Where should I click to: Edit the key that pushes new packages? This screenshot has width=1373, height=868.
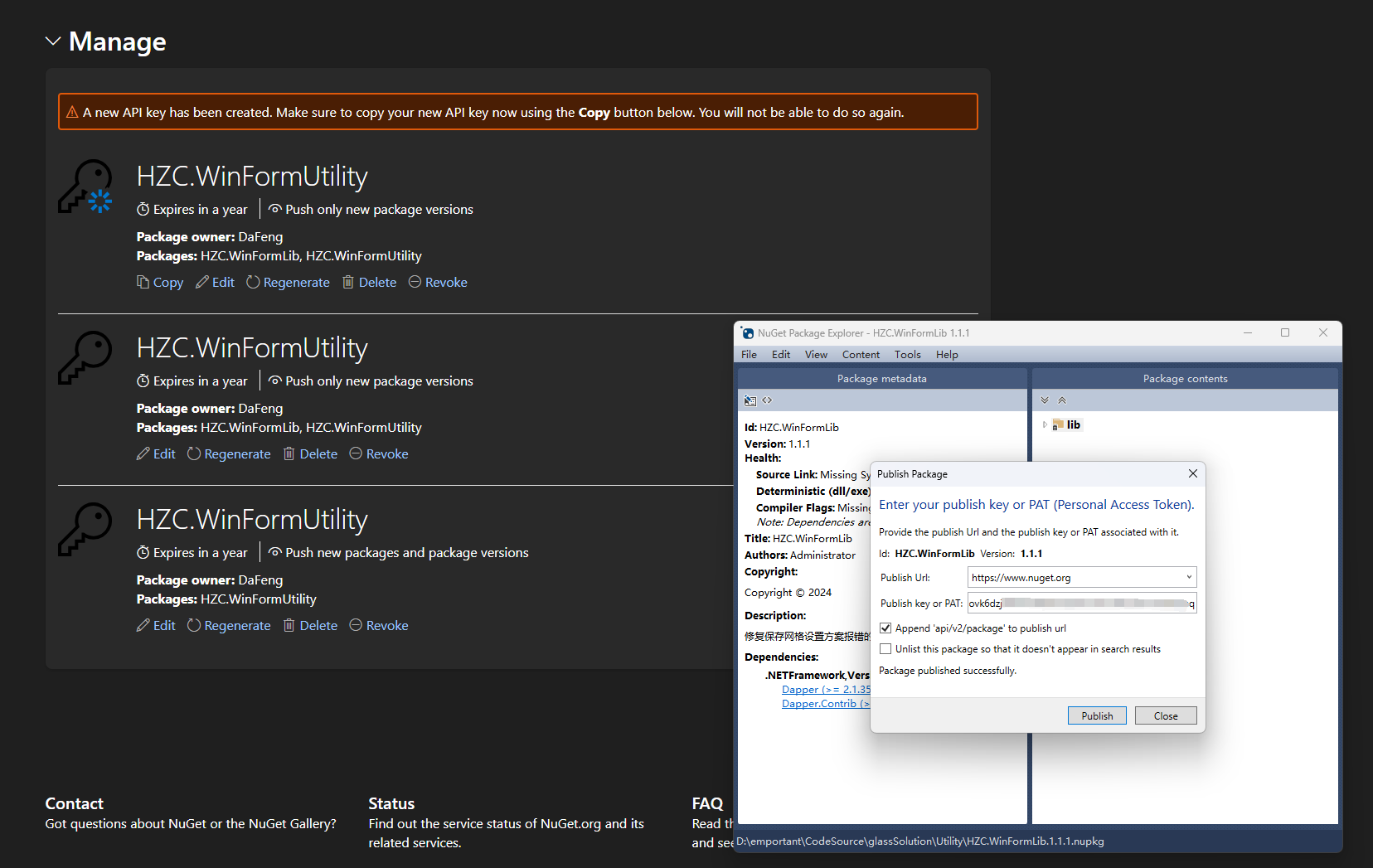click(157, 626)
